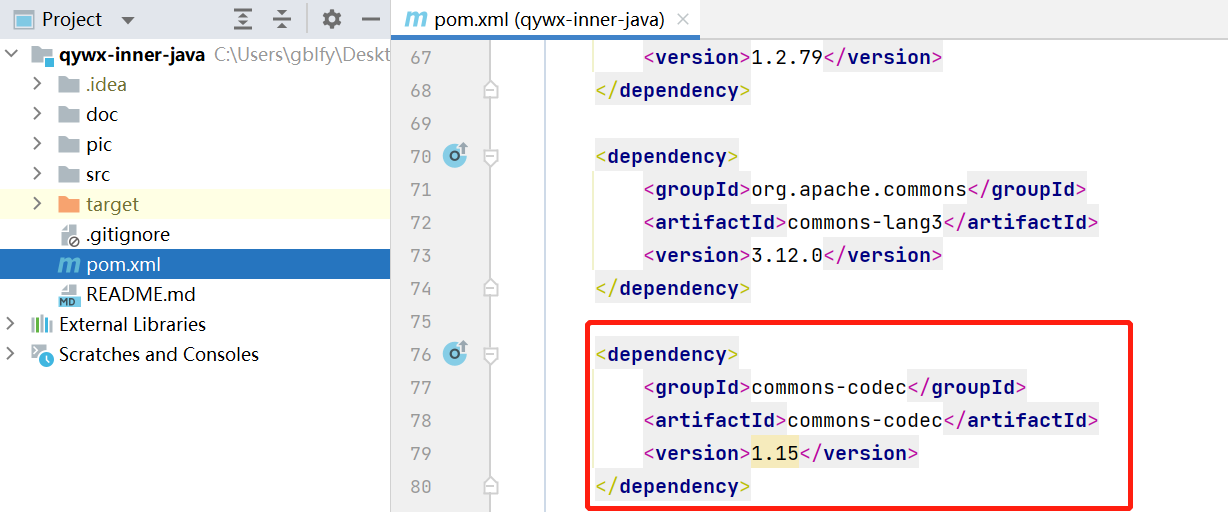This screenshot has width=1228, height=512.
Task: Toggle code fold on line 76
Action: (490, 354)
